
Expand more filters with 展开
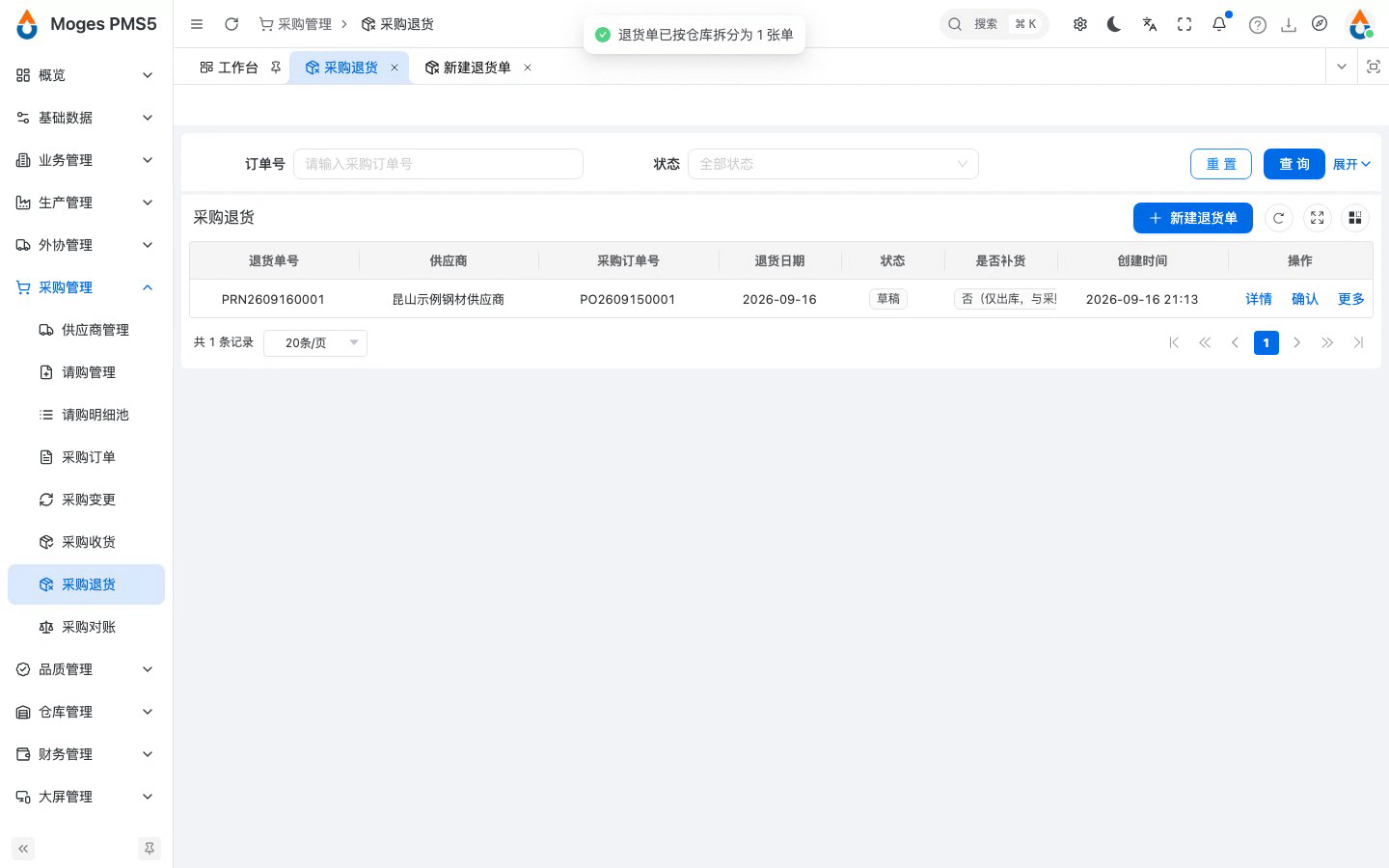tap(1351, 164)
